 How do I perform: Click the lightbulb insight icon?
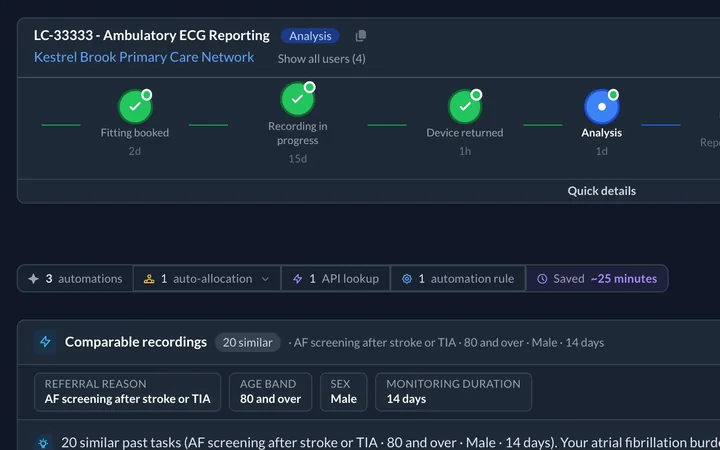click(x=44, y=443)
